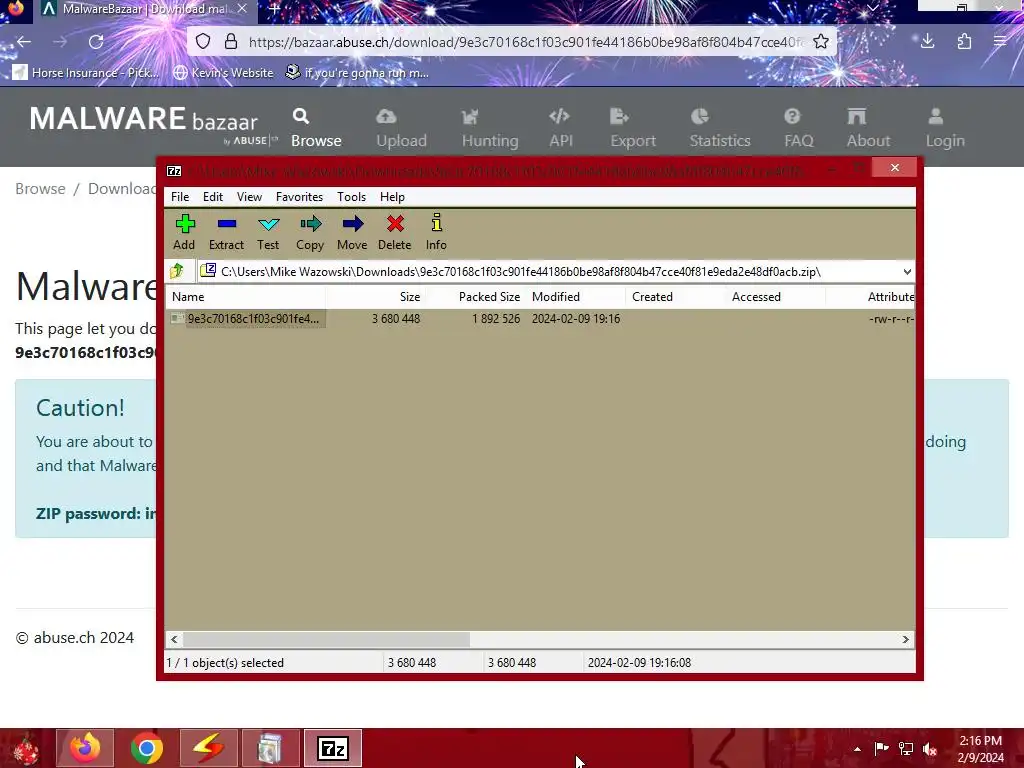1024x768 pixels.
Task: Open Hunting in MalwareBazaar navigation
Action: click(490, 128)
